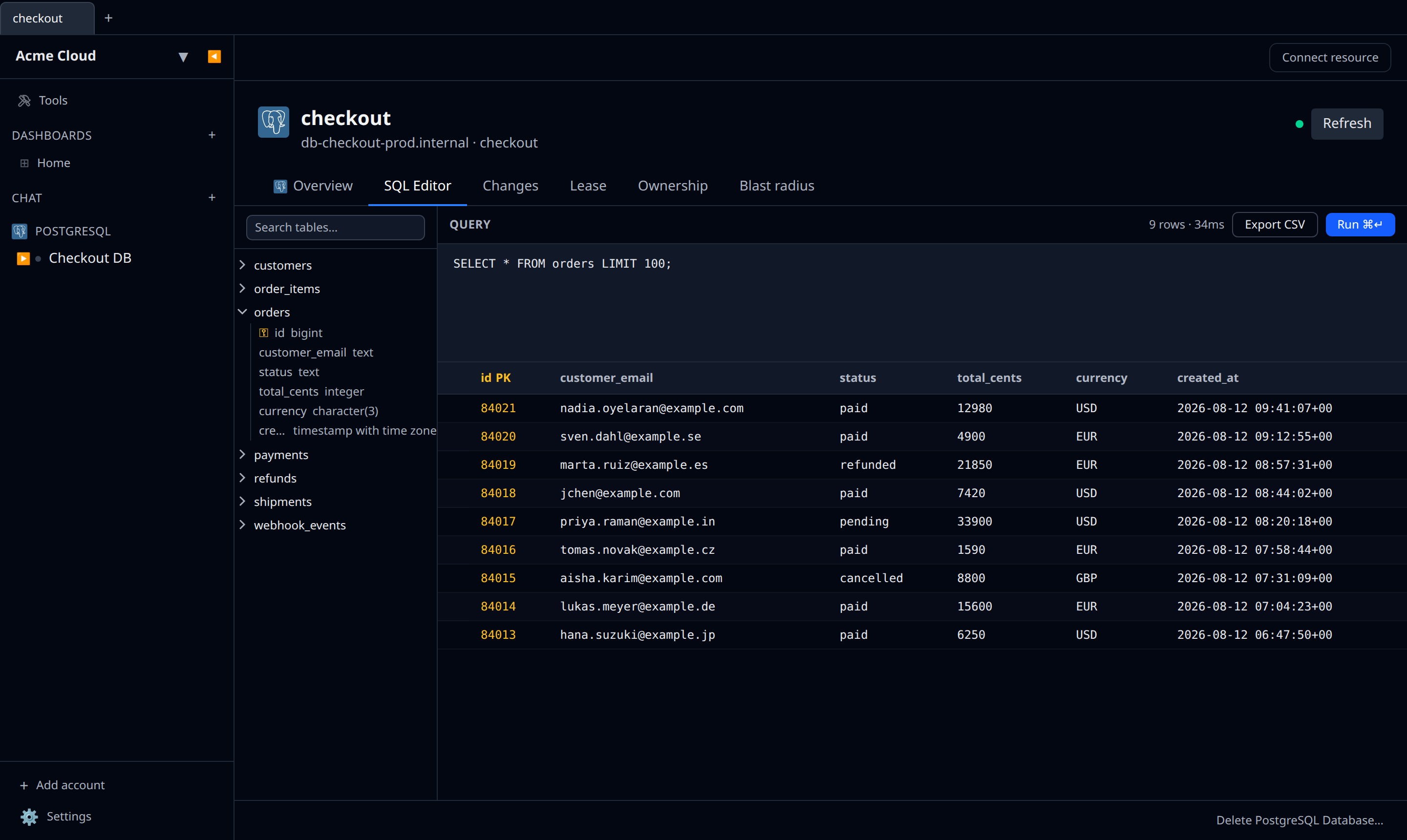Expand the order_items table
This screenshot has height=840, width=1407.
pyautogui.click(x=242, y=289)
